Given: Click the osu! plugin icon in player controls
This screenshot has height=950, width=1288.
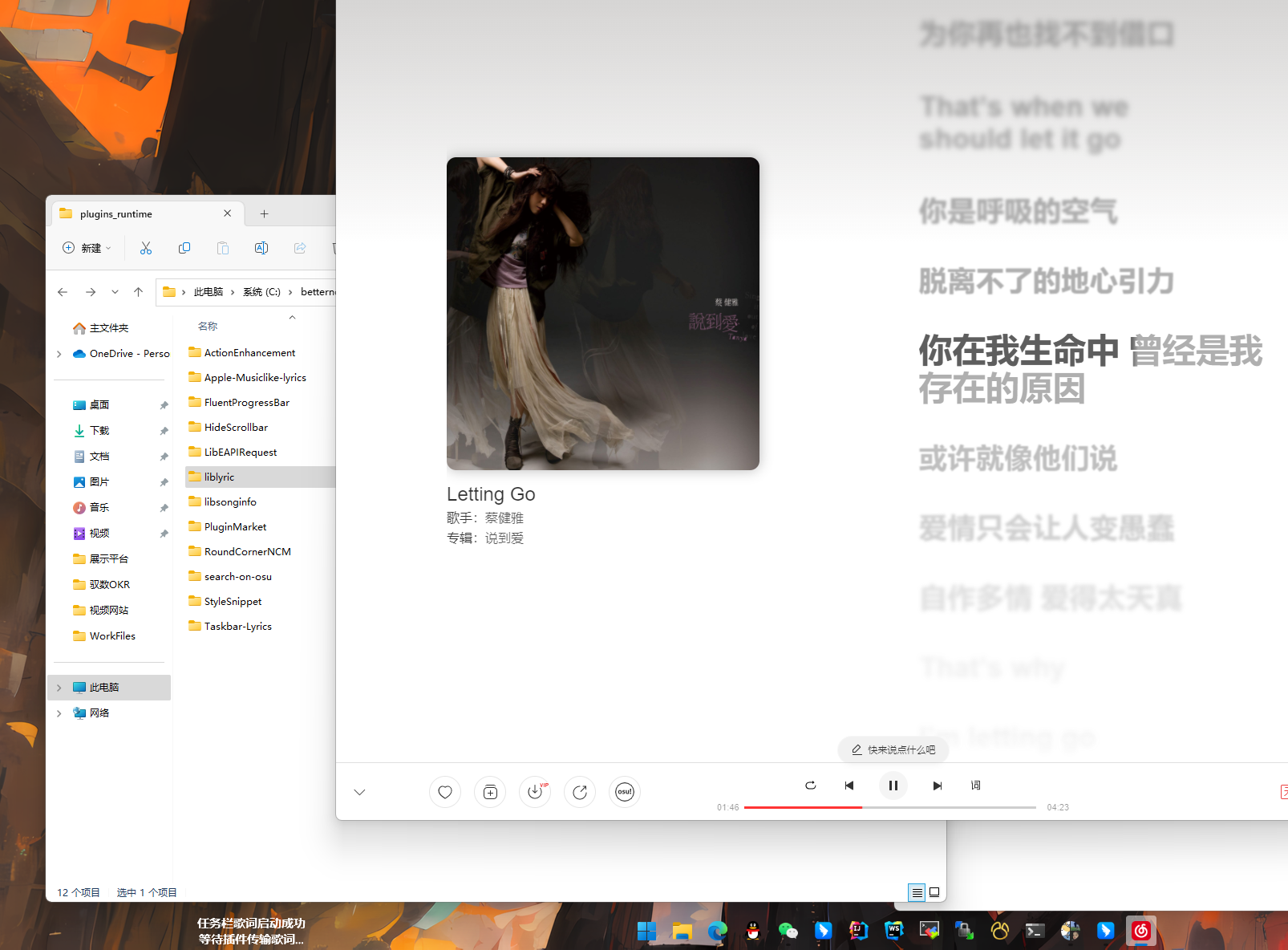Looking at the screenshot, I should tap(625, 792).
